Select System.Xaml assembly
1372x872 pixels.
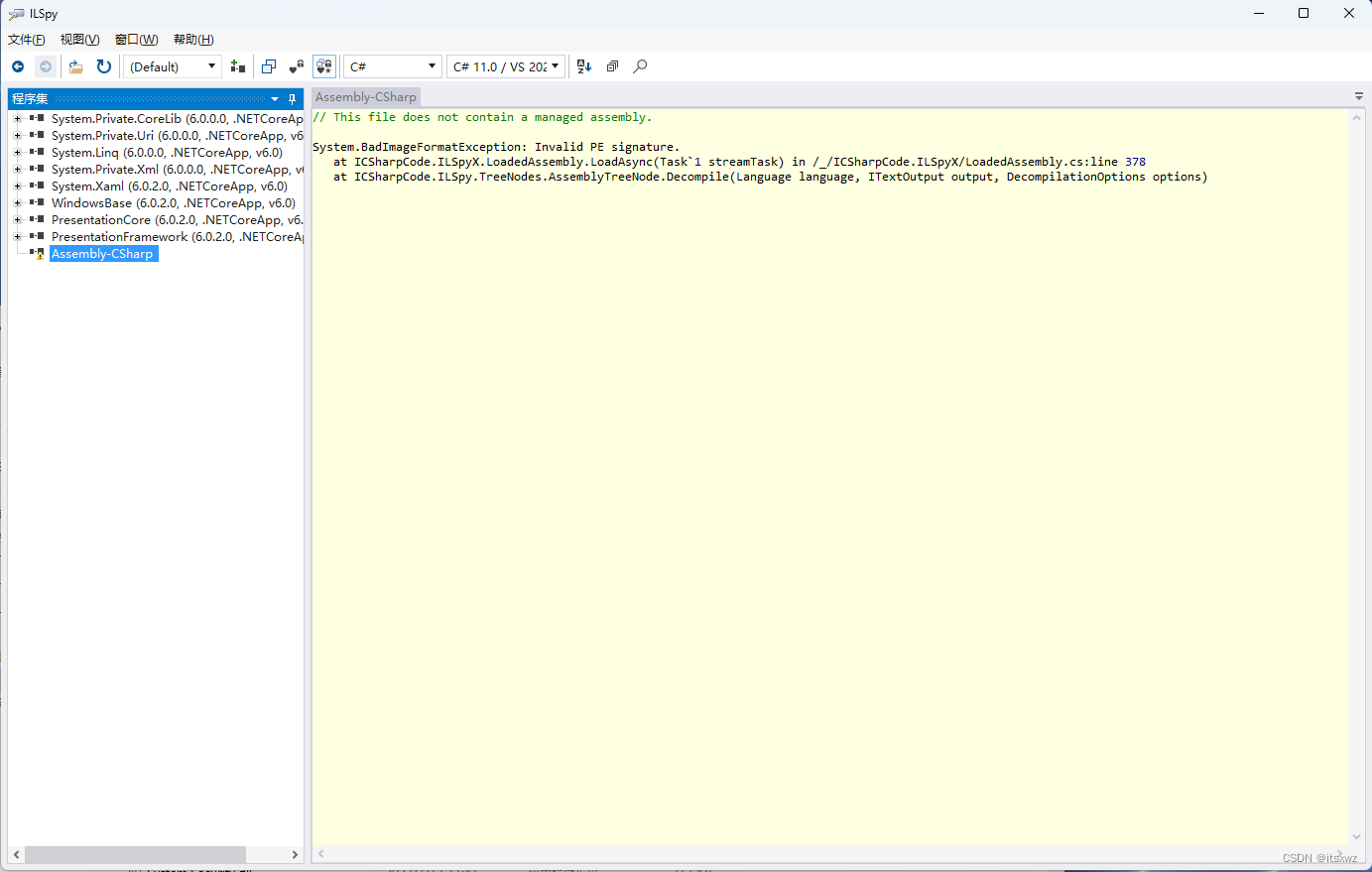click(x=170, y=187)
